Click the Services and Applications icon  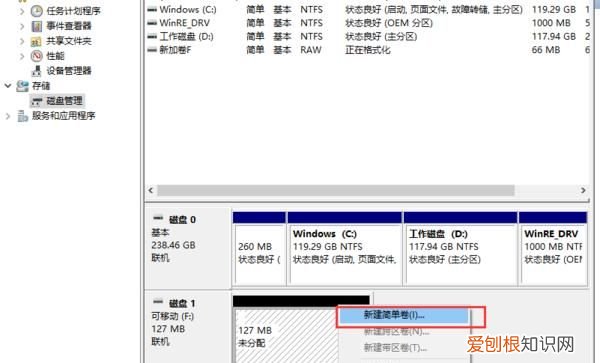tap(23, 116)
